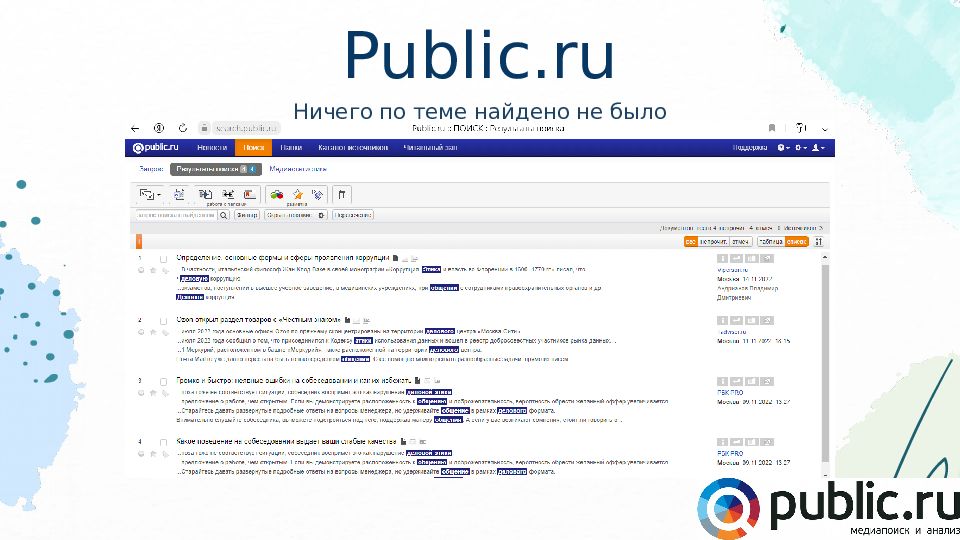Open Читальный зал in the navigation bar
The height and width of the screenshot is (540, 960).
[430, 148]
